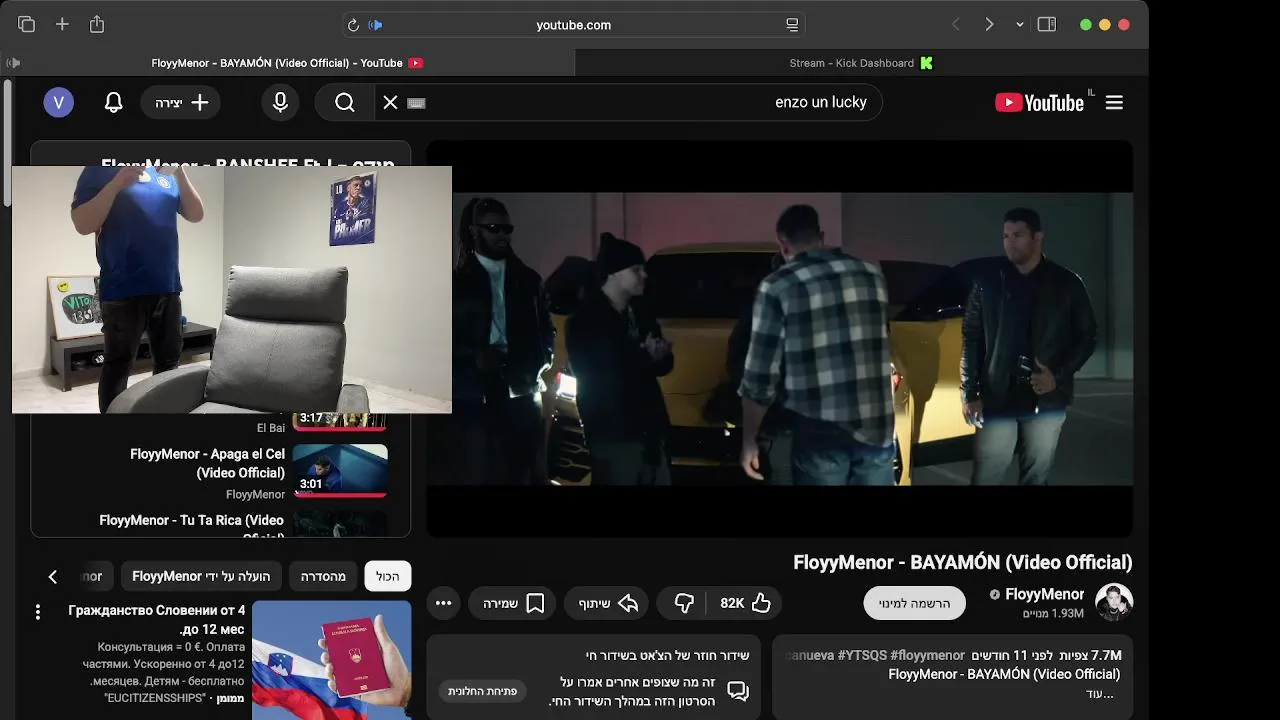Like the video showing 82K
This screenshot has height=720, width=1280.
[745, 603]
